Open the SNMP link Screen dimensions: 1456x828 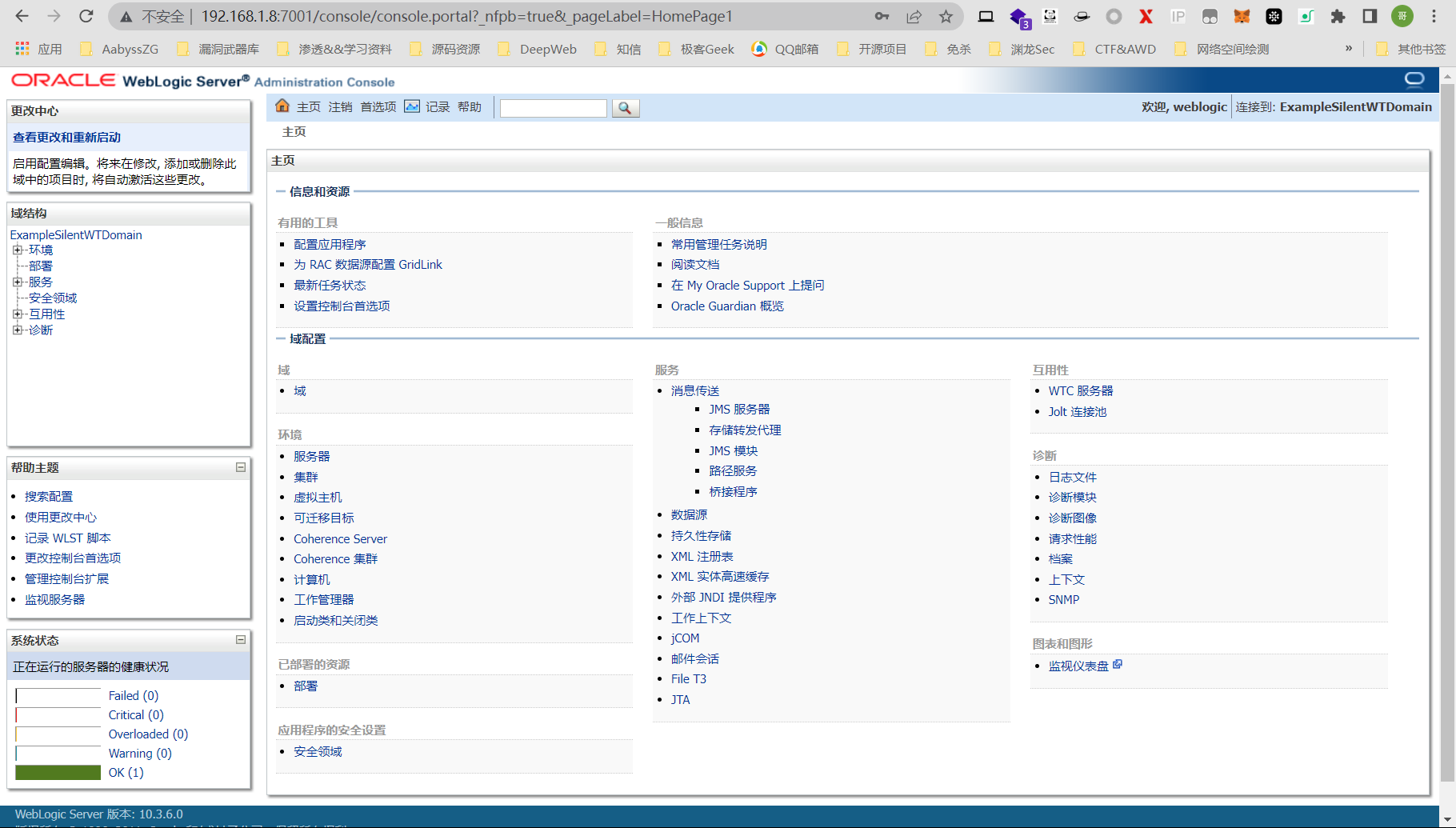pyautogui.click(x=1064, y=599)
